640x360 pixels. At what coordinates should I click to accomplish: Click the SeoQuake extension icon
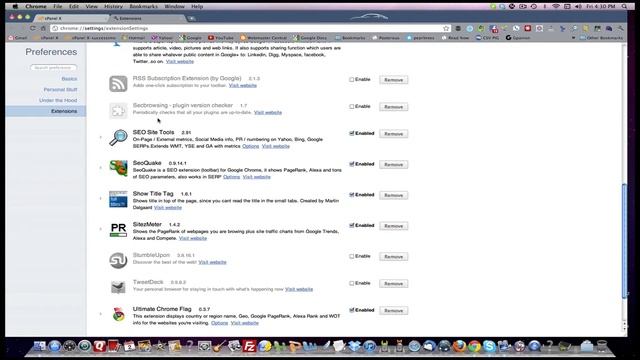click(x=118, y=168)
